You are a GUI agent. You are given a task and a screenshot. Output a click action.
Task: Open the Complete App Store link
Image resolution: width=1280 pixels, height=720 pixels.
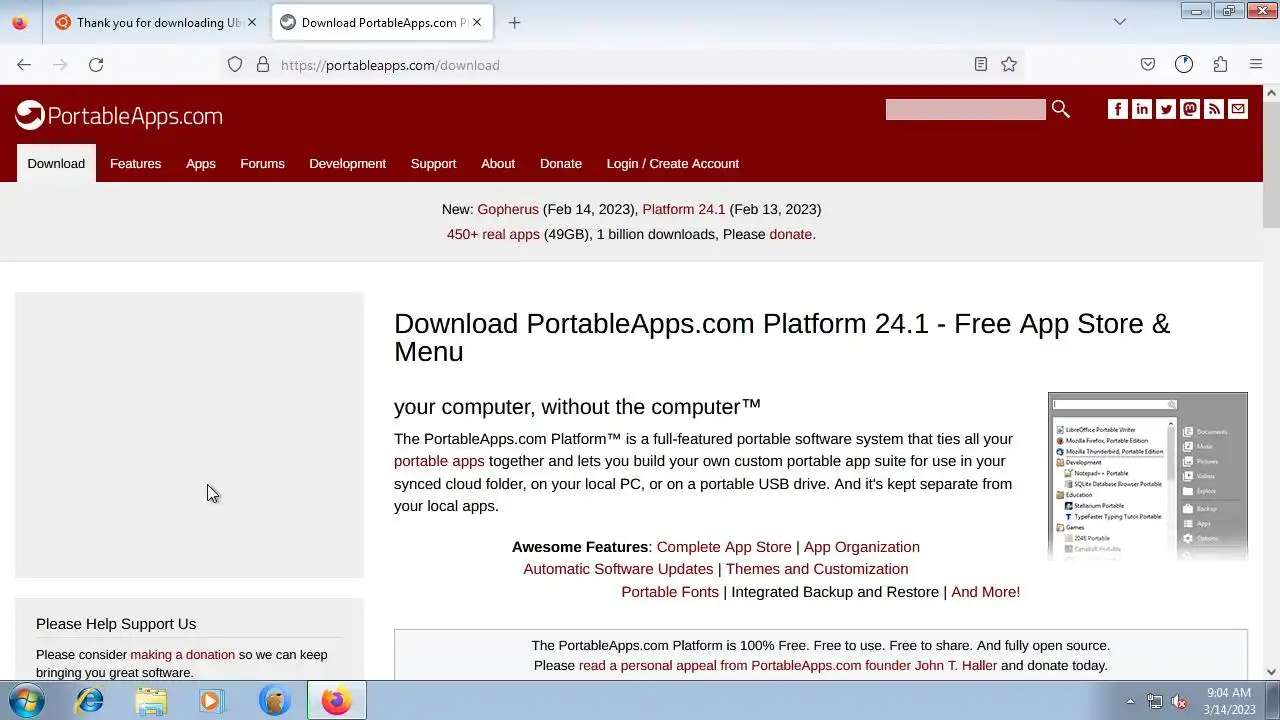pyautogui.click(x=724, y=547)
